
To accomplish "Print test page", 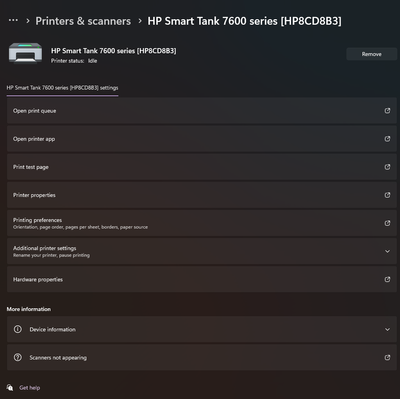I will [202, 167].
